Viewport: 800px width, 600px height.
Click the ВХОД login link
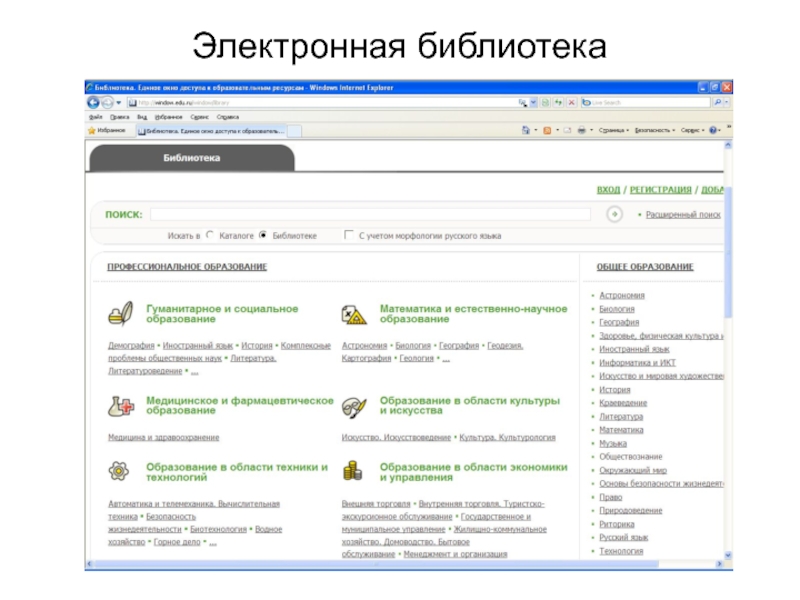[608, 190]
